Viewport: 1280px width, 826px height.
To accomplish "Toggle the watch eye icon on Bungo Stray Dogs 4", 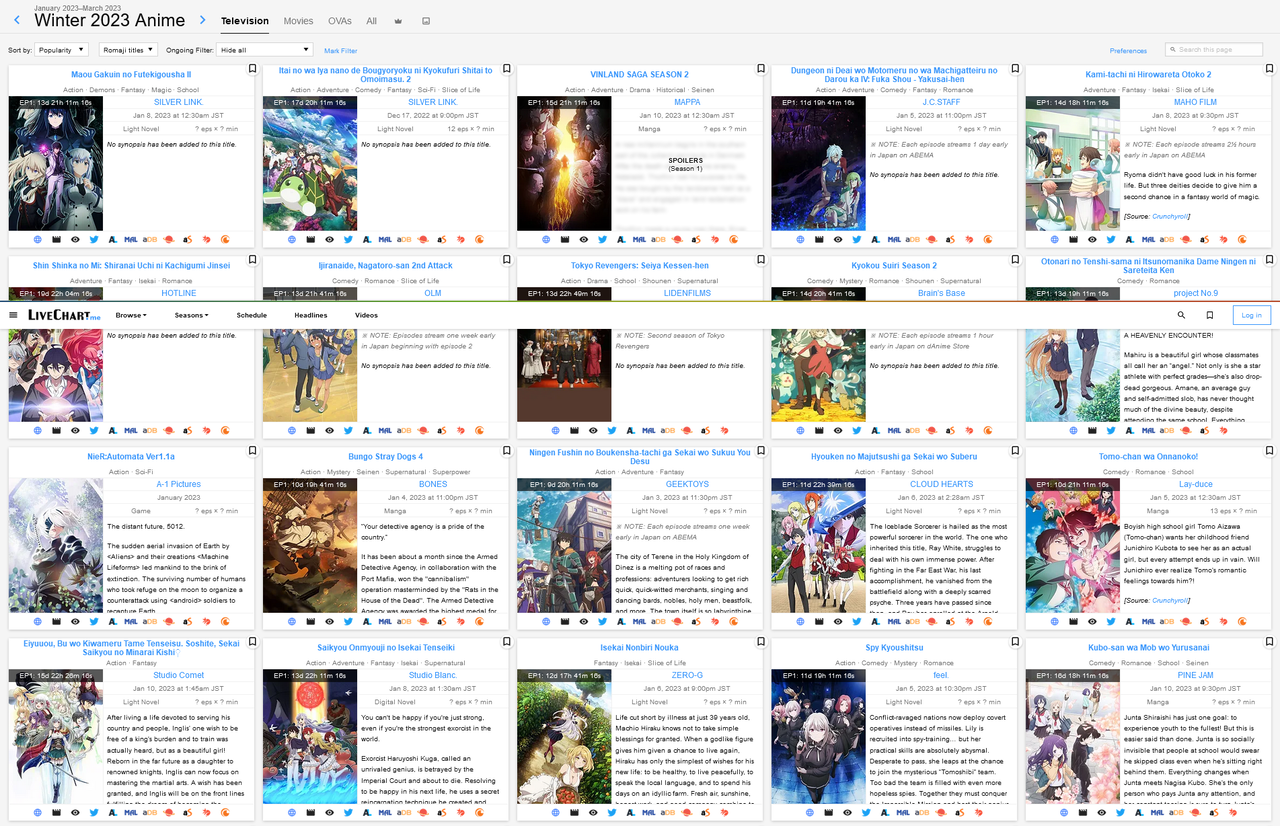I will (x=329, y=621).
